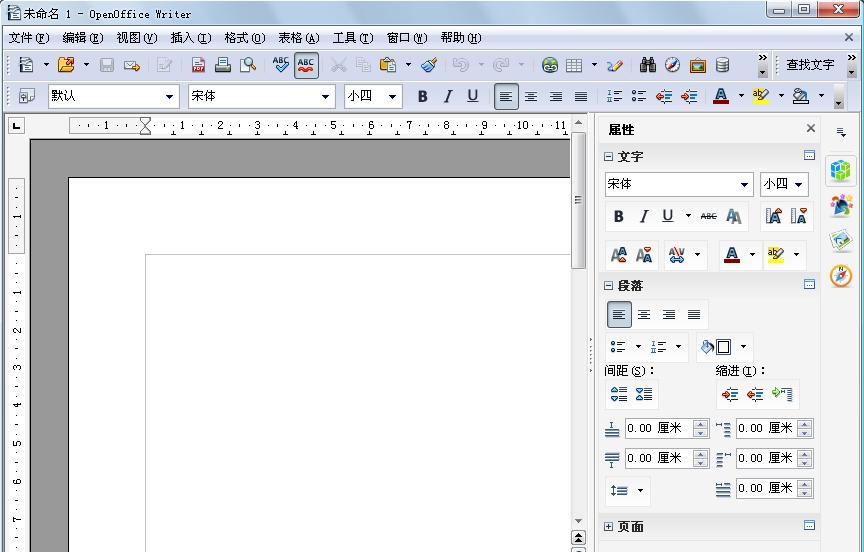Insert a table from the toolbar
This screenshot has width=864, height=552.
click(x=574, y=65)
